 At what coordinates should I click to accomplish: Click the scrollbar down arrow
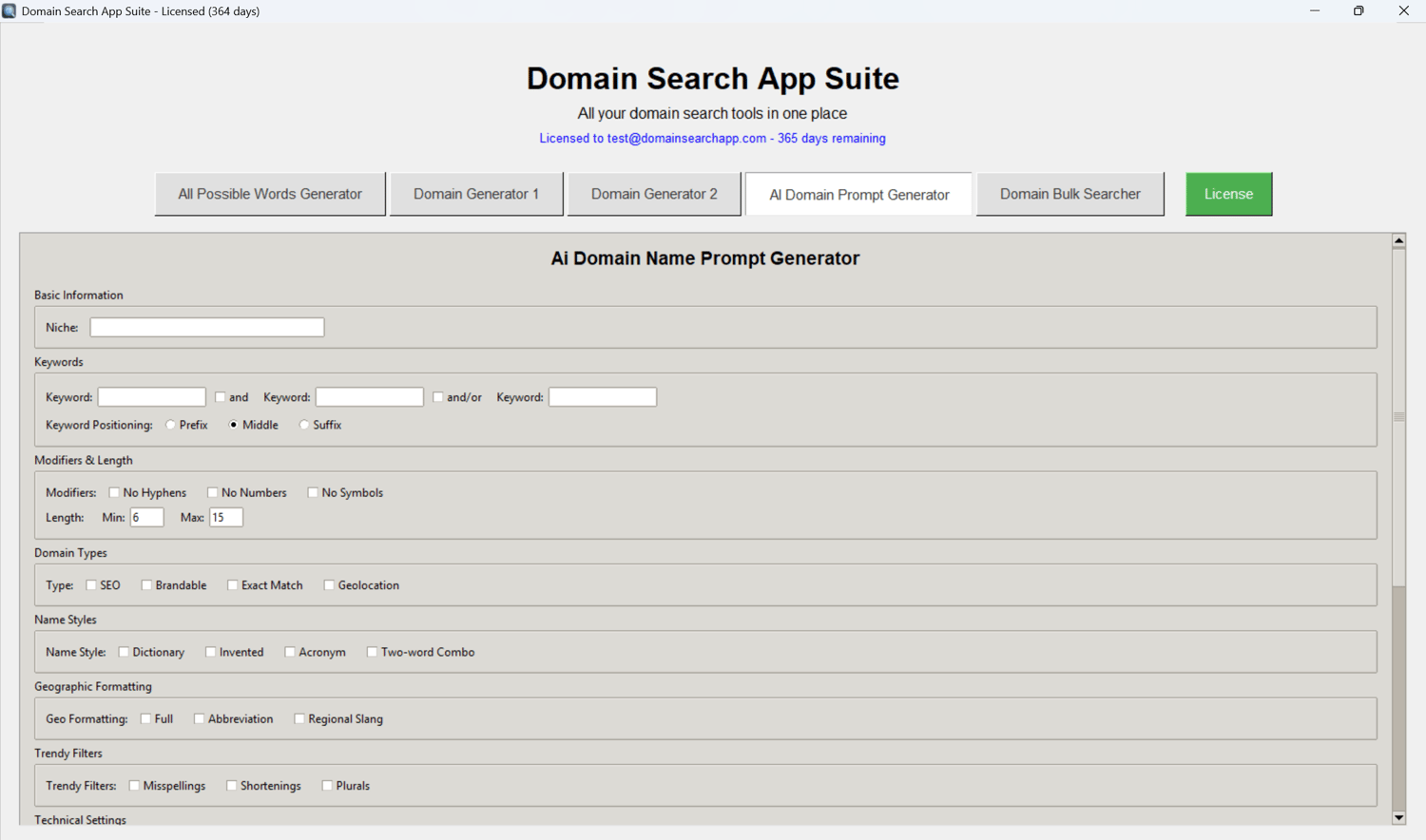pyautogui.click(x=1398, y=817)
